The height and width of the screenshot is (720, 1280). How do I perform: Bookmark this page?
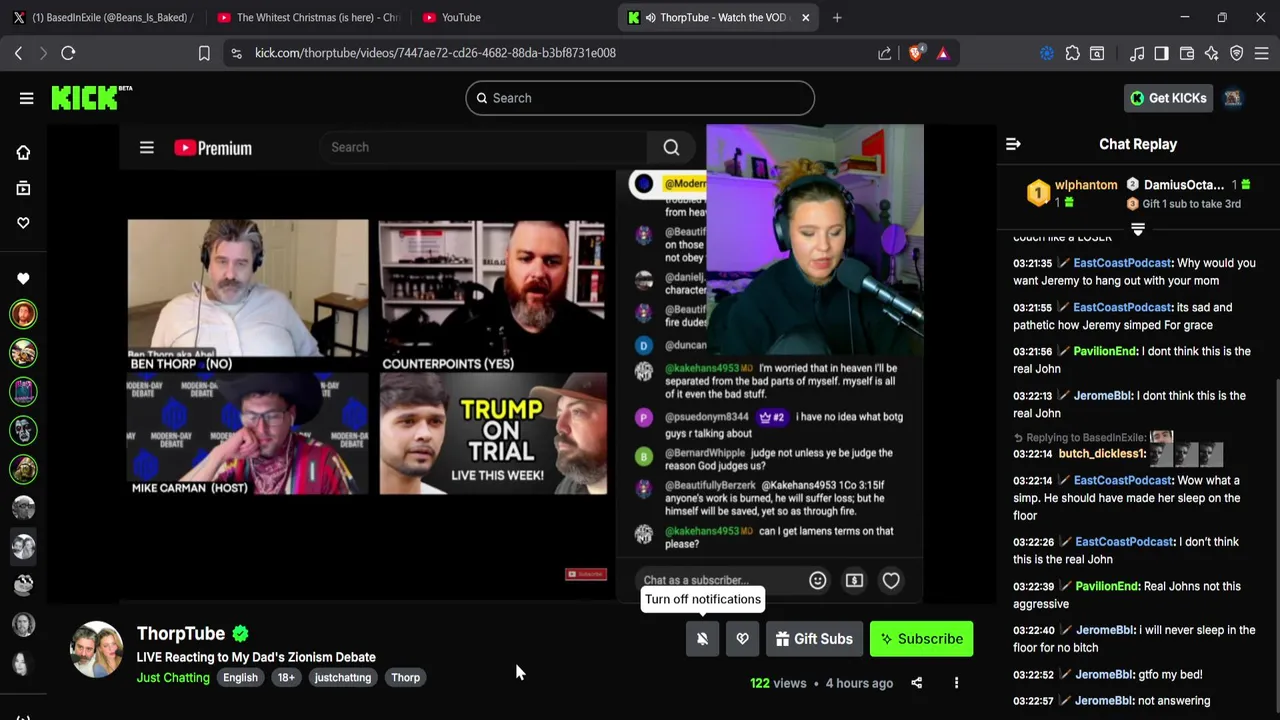tap(204, 53)
